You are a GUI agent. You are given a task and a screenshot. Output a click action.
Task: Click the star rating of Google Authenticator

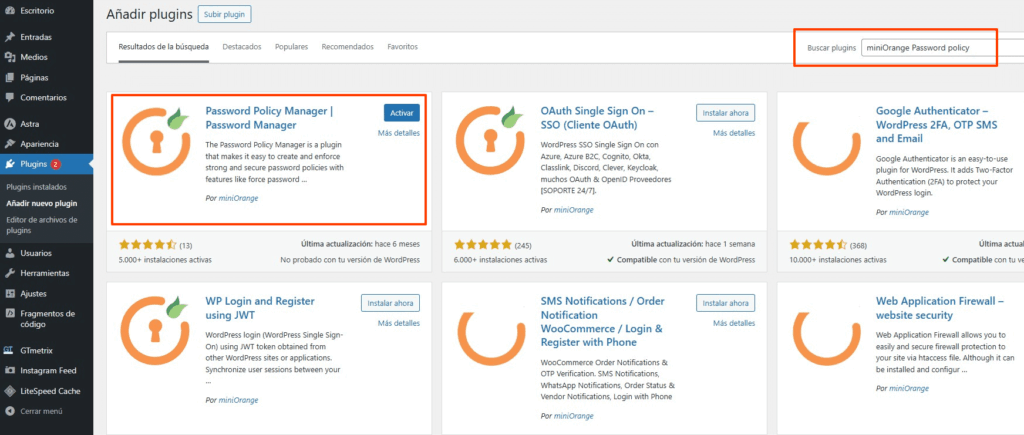(818, 245)
